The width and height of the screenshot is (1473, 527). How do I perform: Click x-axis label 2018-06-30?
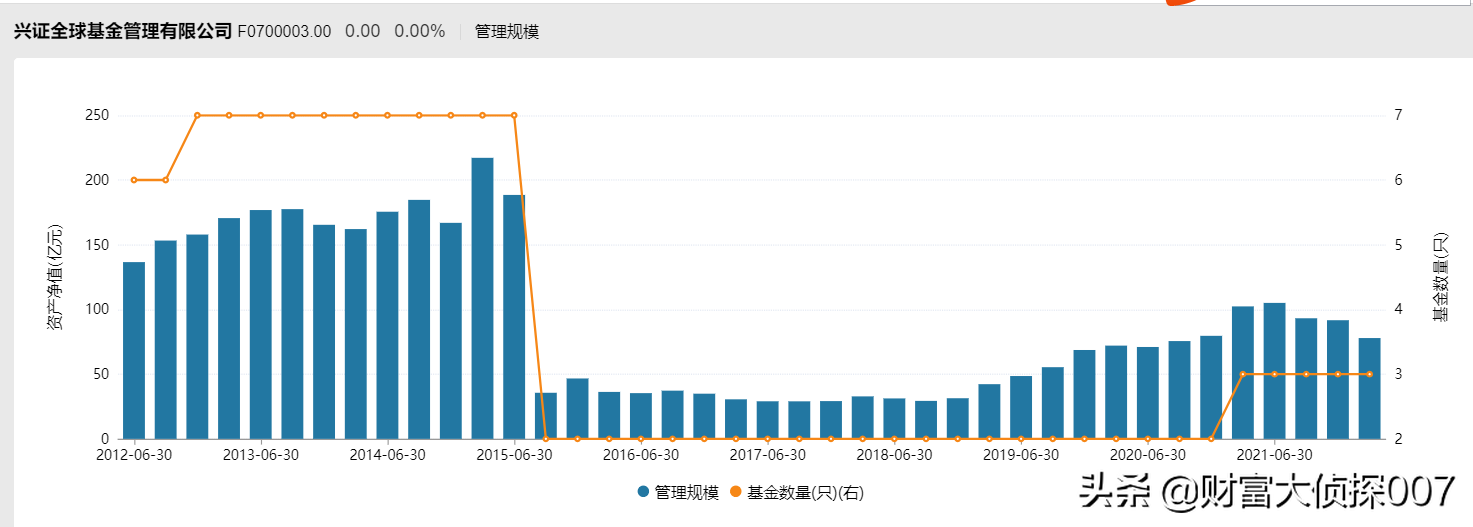[x=894, y=455]
